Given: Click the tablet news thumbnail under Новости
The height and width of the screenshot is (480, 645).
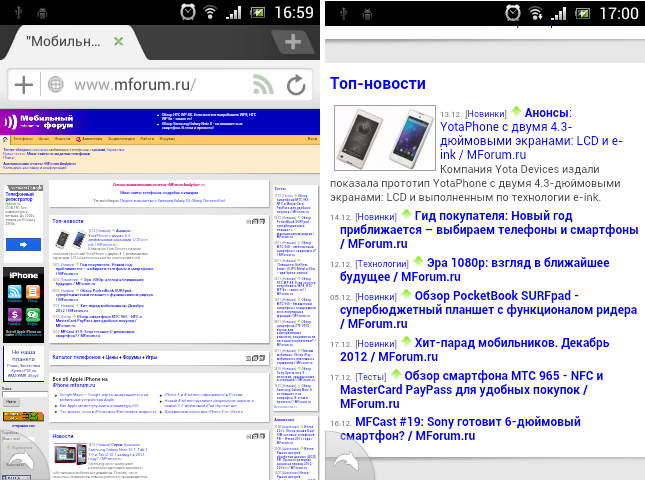Looking at the screenshot, I should (x=70, y=454).
